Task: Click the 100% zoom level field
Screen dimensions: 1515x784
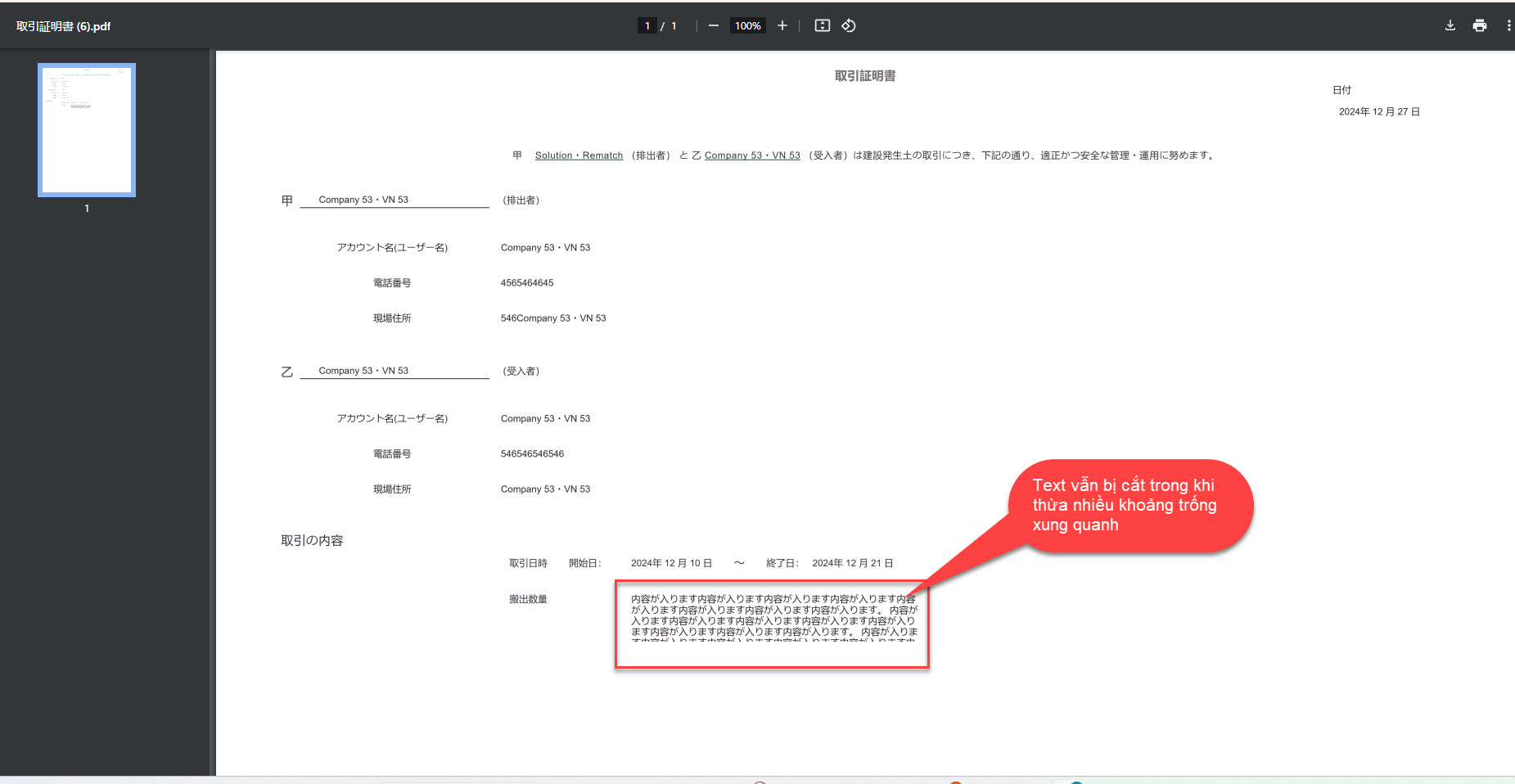Action: 747,26
